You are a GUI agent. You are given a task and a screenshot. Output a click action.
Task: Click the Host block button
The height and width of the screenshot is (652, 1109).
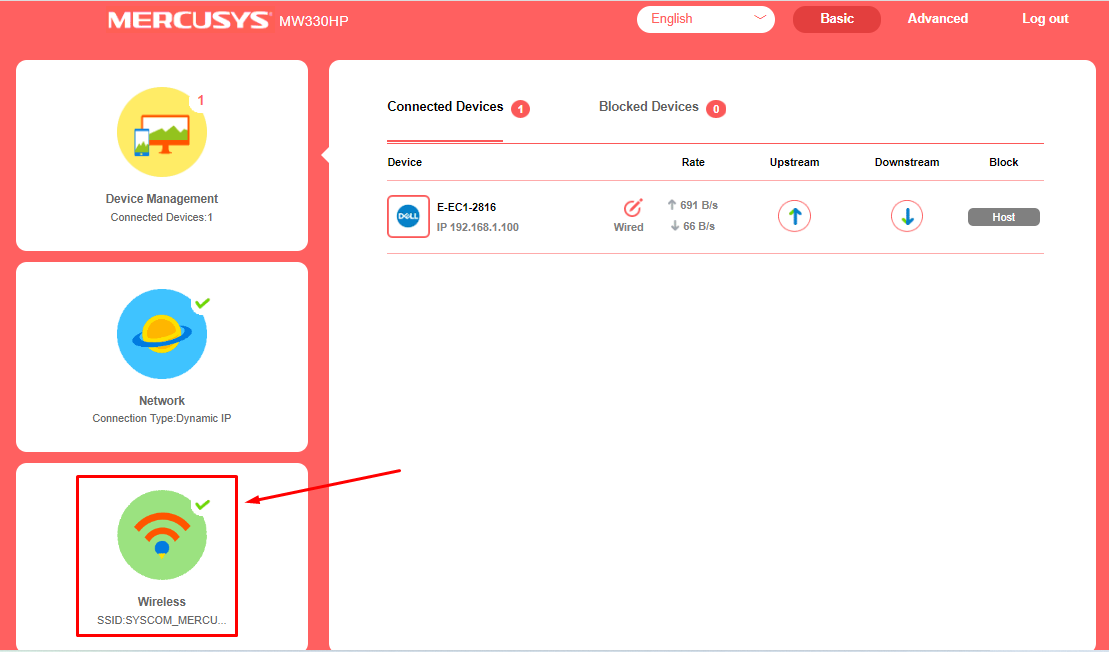1004,217
